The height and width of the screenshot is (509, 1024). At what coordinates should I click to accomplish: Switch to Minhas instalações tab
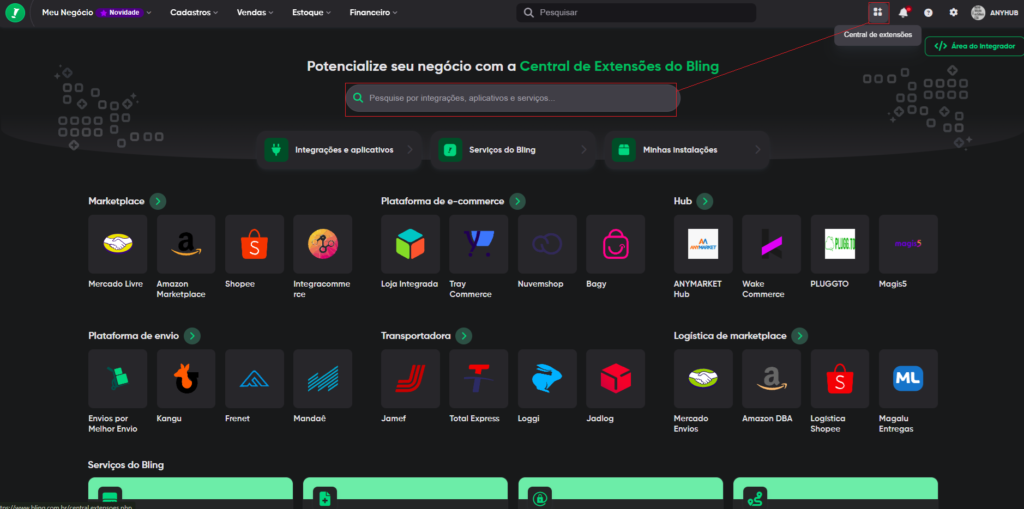coord(687,150)
